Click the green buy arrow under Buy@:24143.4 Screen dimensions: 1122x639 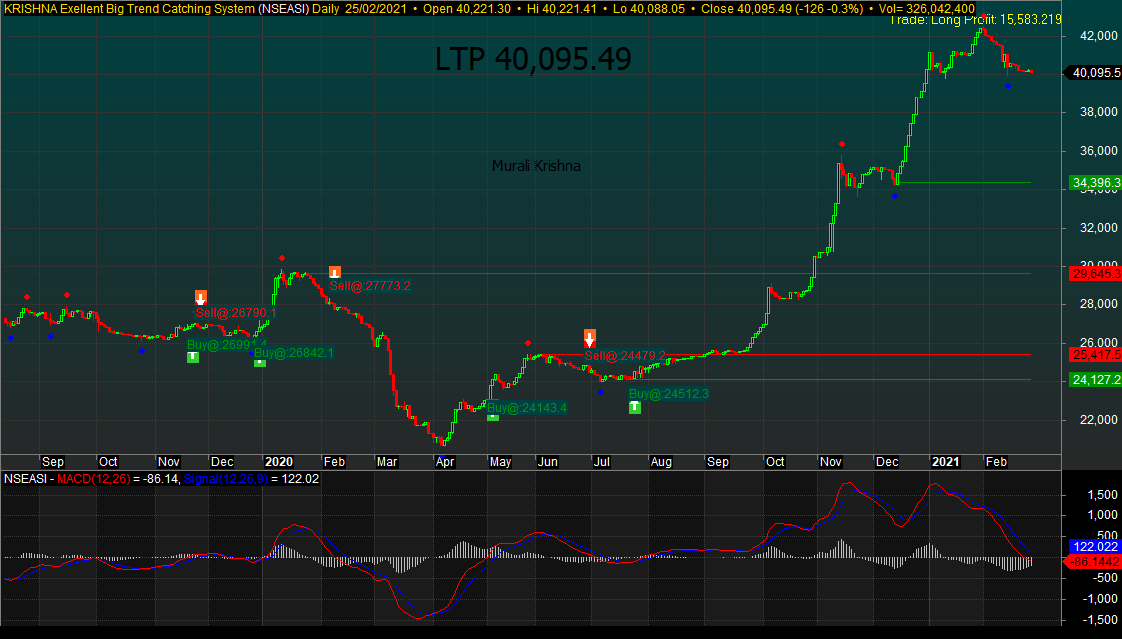click(493, 417)
